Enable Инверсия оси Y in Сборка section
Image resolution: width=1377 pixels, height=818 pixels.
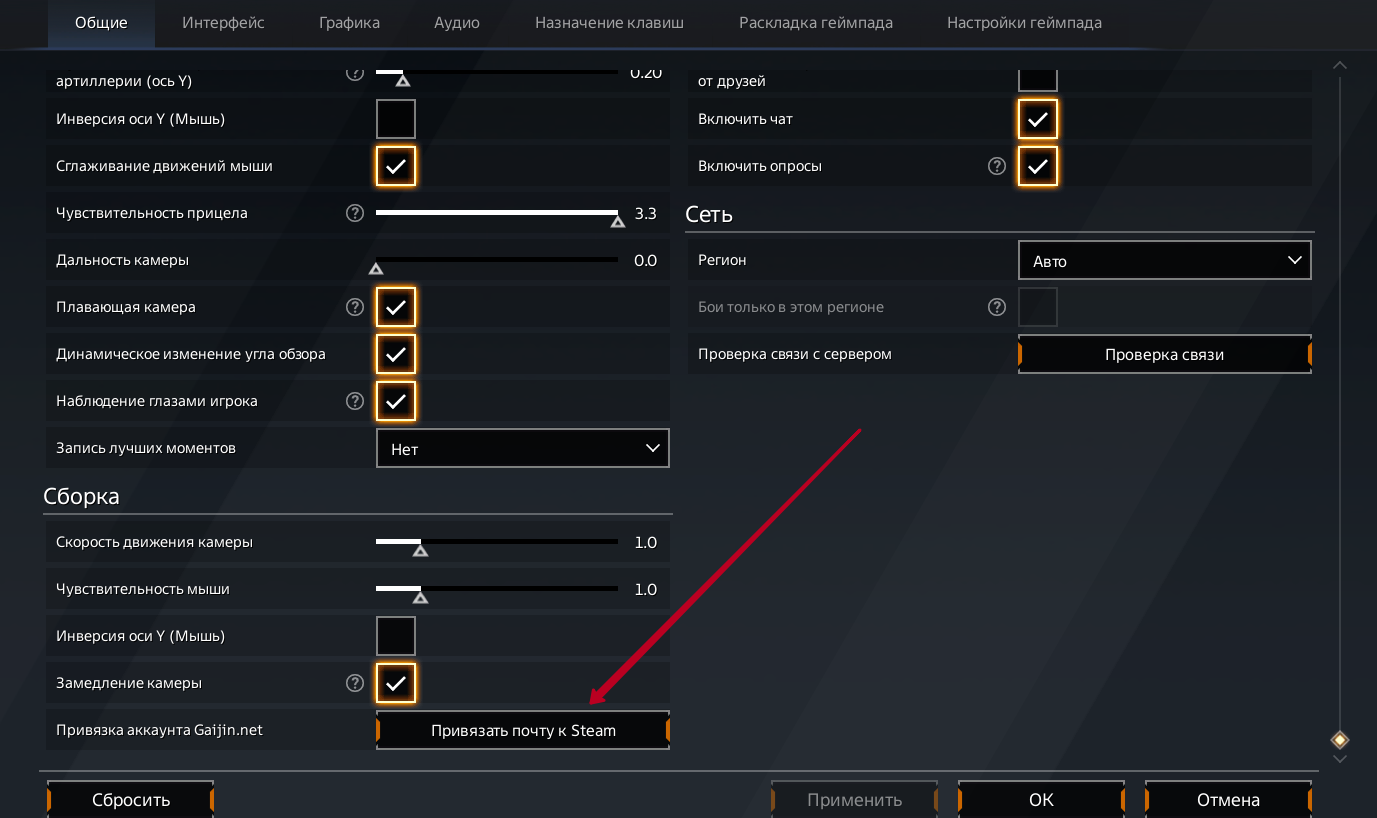396,636
